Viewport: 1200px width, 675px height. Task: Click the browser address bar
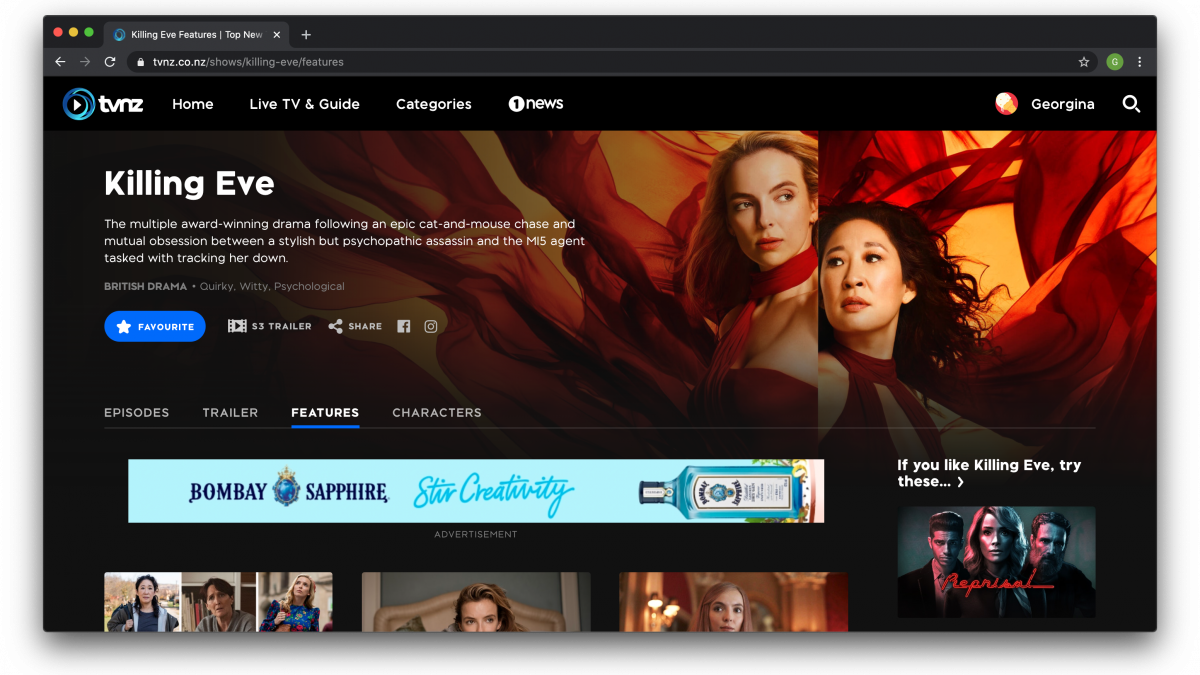[x=600, y=62]
